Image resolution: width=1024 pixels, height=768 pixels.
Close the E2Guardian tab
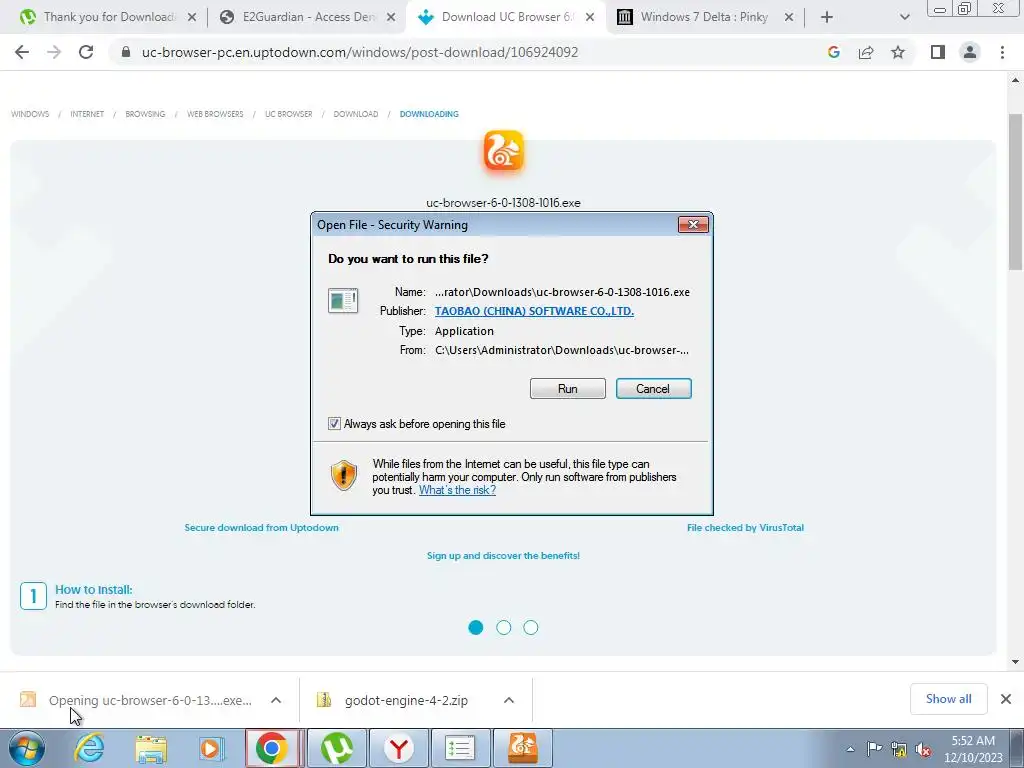[x=391, y=17]
